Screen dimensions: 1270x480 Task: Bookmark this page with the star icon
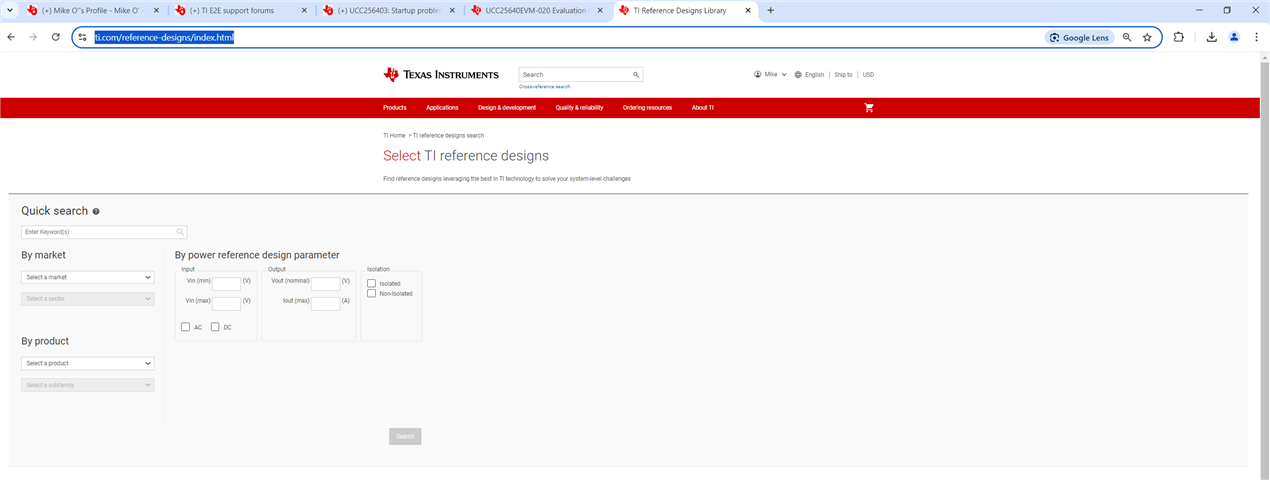[x=1147, y=37]
